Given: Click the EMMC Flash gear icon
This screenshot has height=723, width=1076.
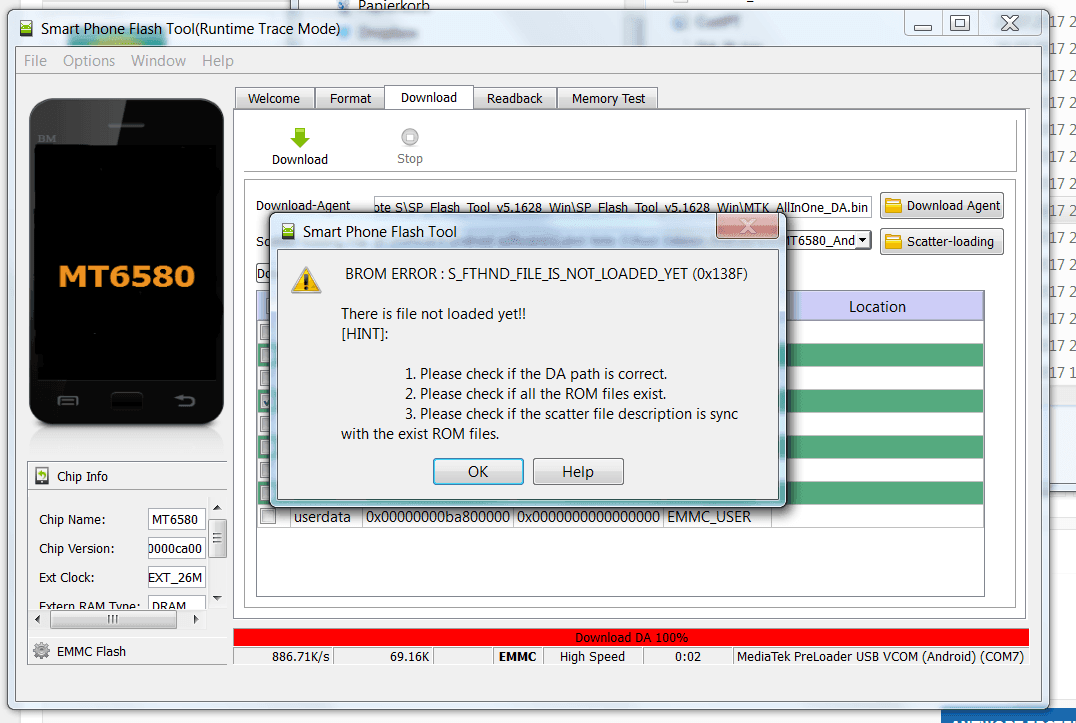Looking at the screenshot, I should coord(41,650).
